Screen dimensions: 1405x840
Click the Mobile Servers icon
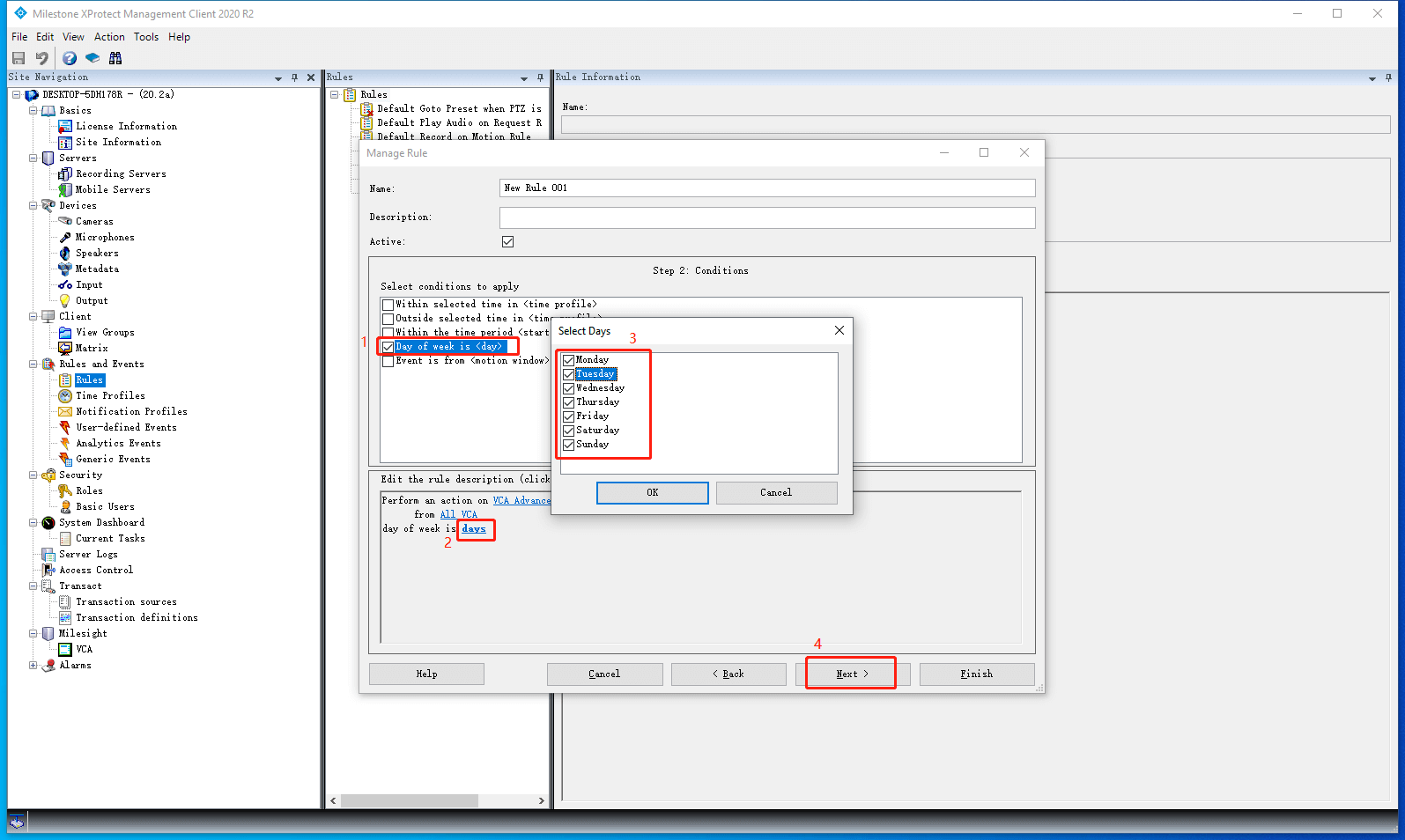pyautogui.click(x=65, y=190)
